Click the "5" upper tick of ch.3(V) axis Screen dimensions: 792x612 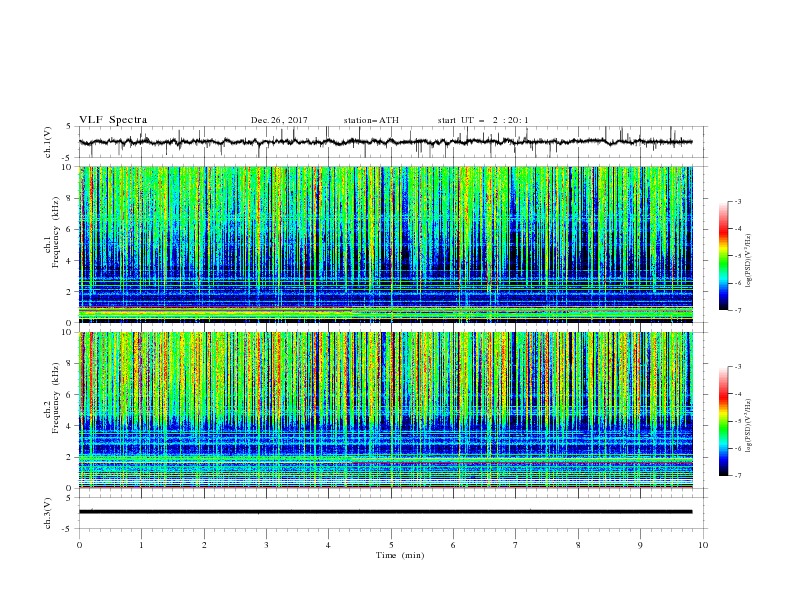[69, 498]
